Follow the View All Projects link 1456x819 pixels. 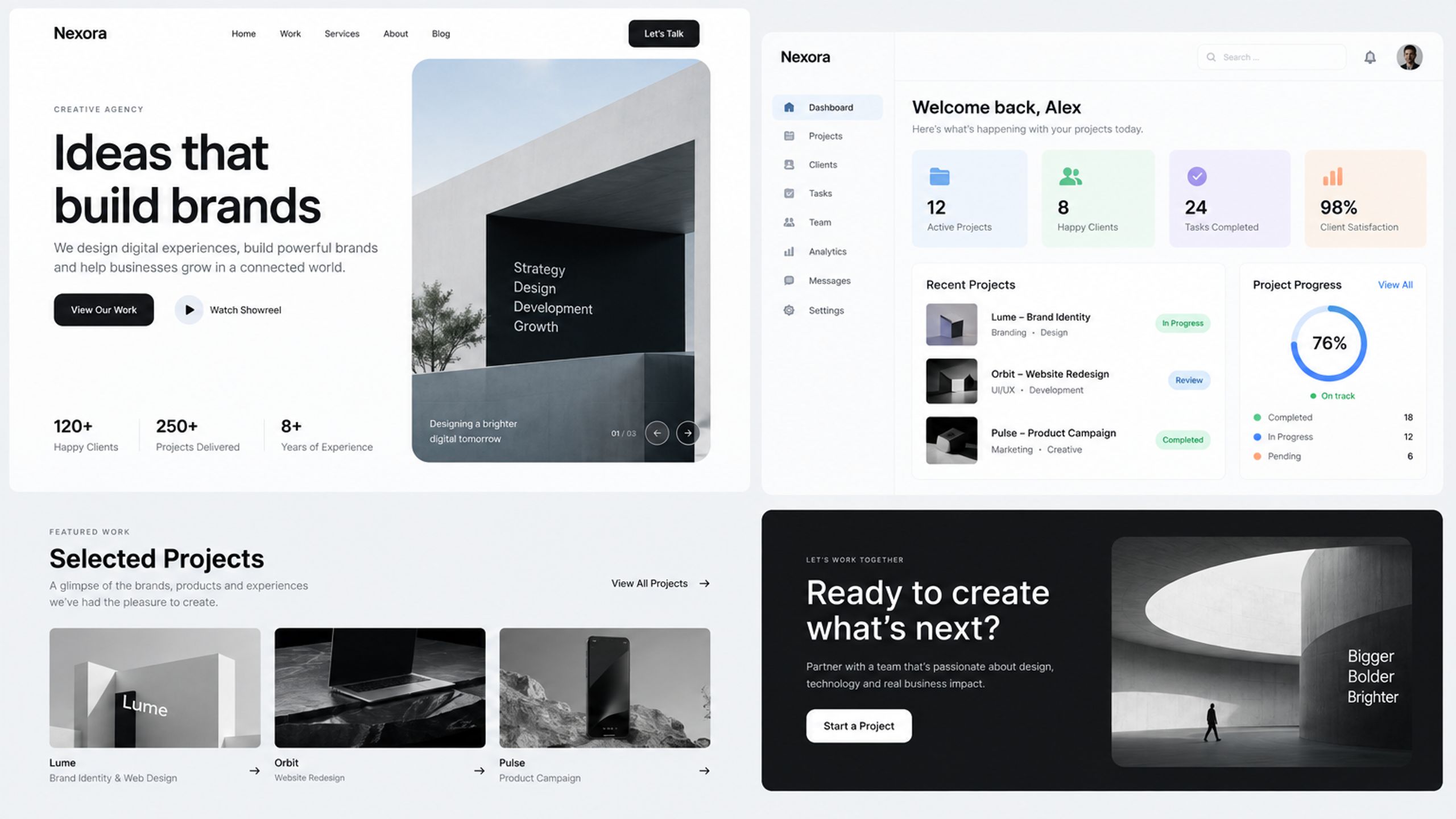[660, 584]
